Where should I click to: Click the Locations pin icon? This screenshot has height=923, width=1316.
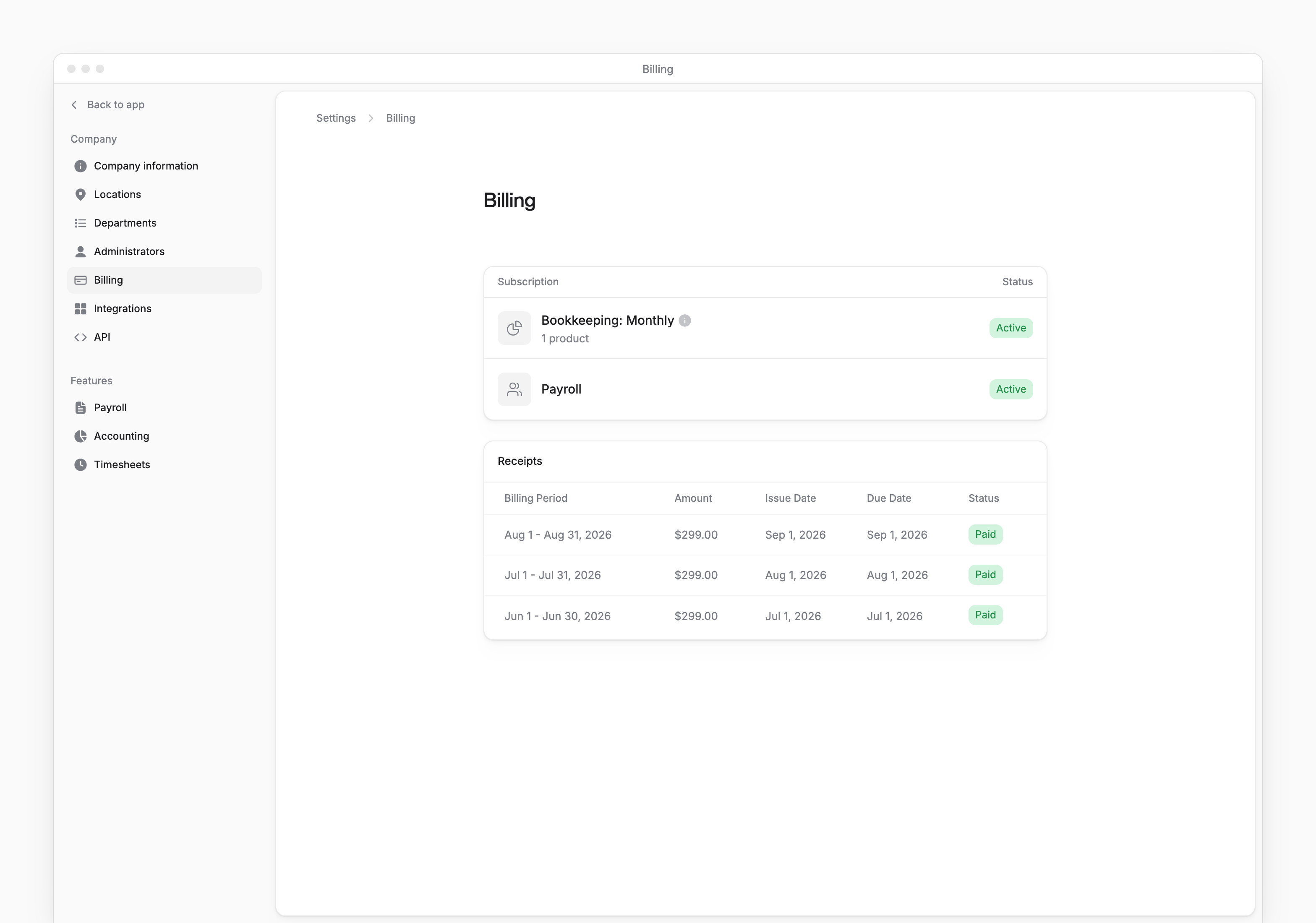point(80,195)
